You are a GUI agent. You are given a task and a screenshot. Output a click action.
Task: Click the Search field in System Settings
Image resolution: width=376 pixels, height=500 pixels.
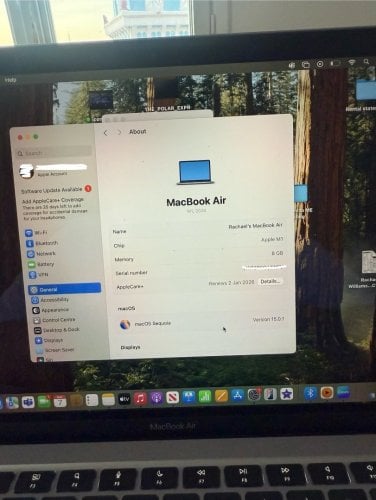point(54,153)
